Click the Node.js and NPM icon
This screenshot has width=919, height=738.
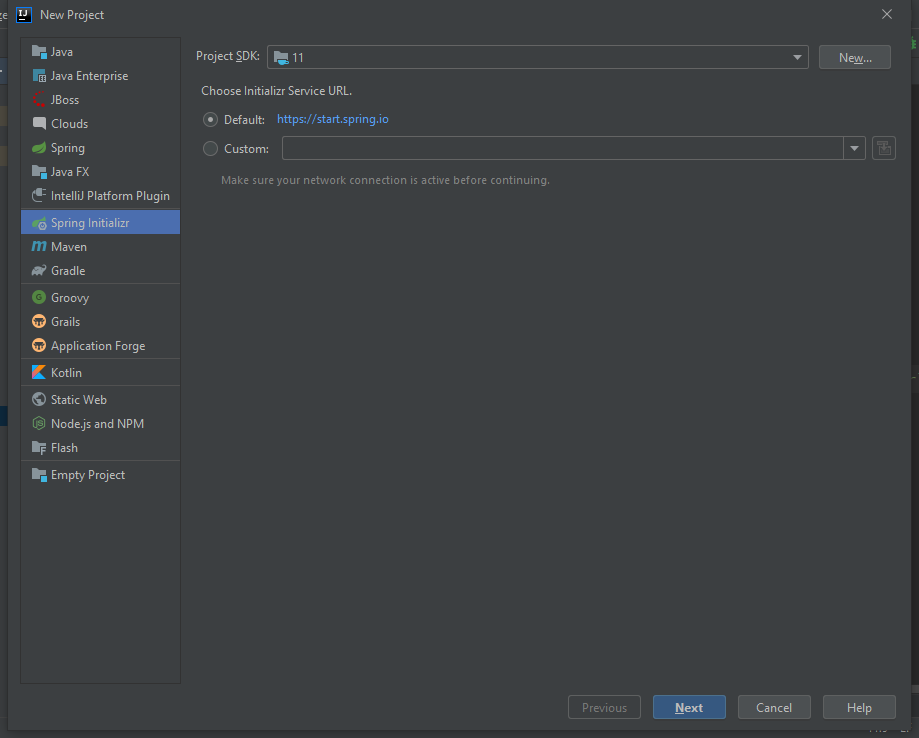click(39, 424)
